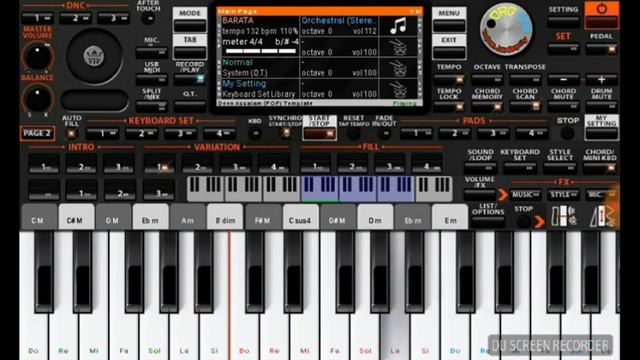Turn the Master Volume knob
The width and height of the screenshot is (640, 360).
(x=38, y=56)
